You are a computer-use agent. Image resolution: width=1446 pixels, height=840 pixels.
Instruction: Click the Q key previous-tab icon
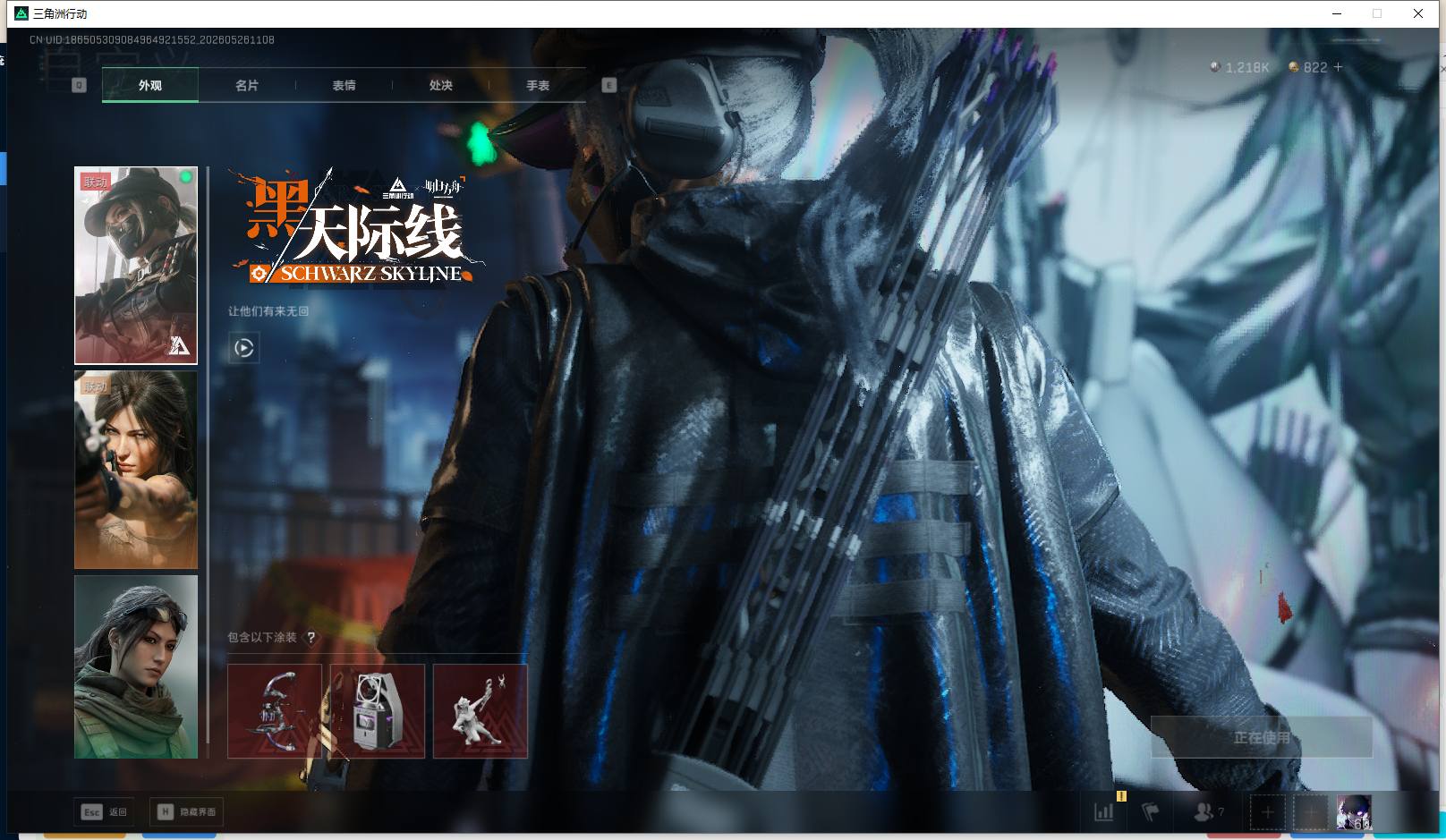point(79,85)
